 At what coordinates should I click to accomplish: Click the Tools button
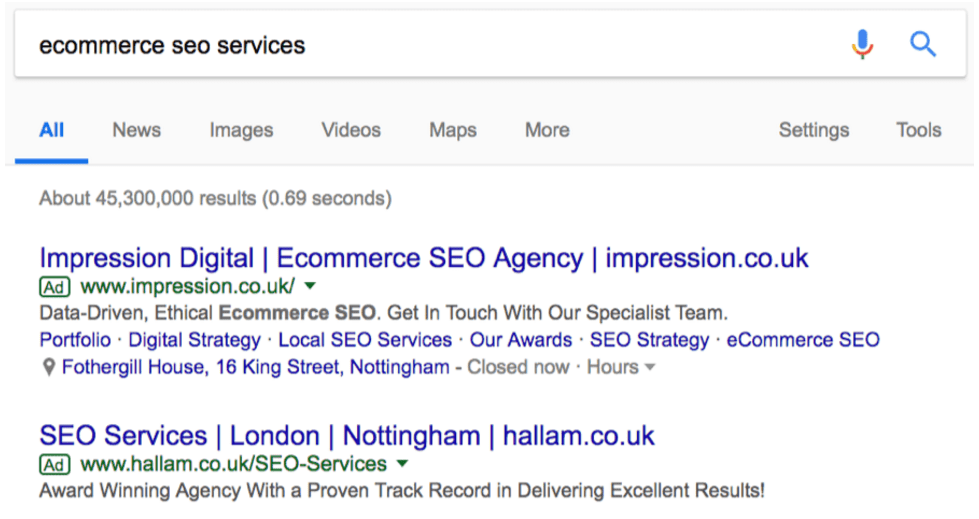click(918, 130)
